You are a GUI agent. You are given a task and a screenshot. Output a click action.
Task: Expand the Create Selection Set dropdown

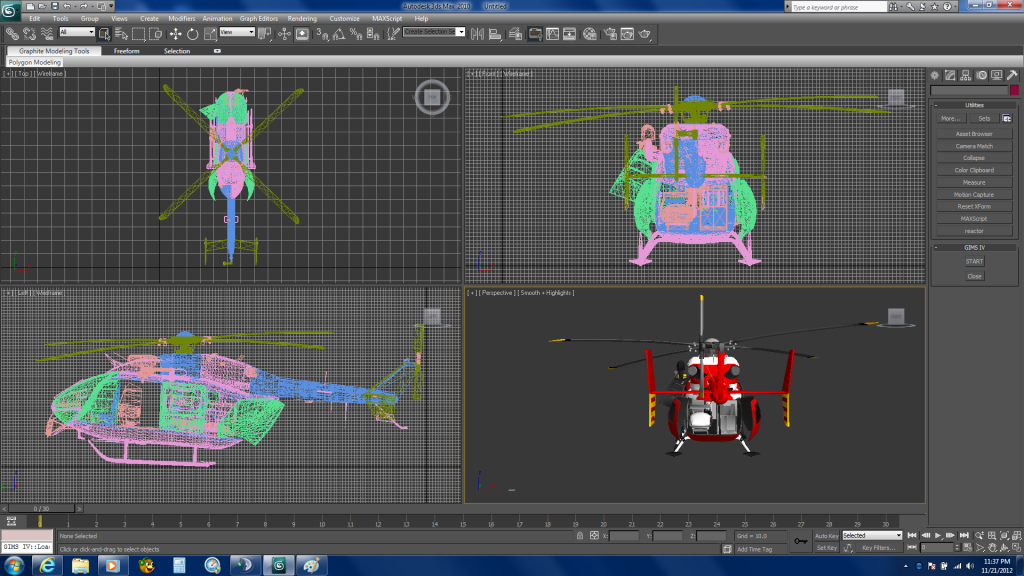435,32
